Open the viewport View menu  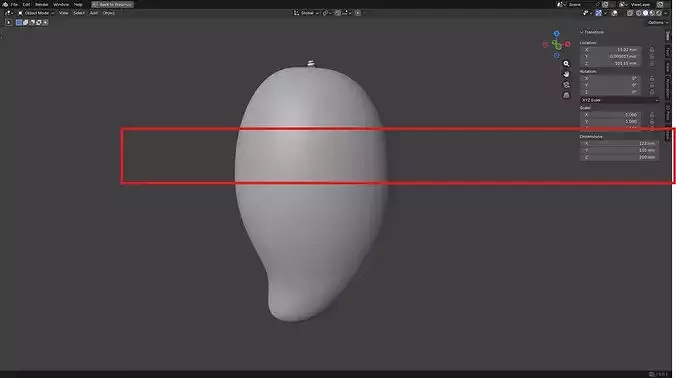(x=63, y=13)
